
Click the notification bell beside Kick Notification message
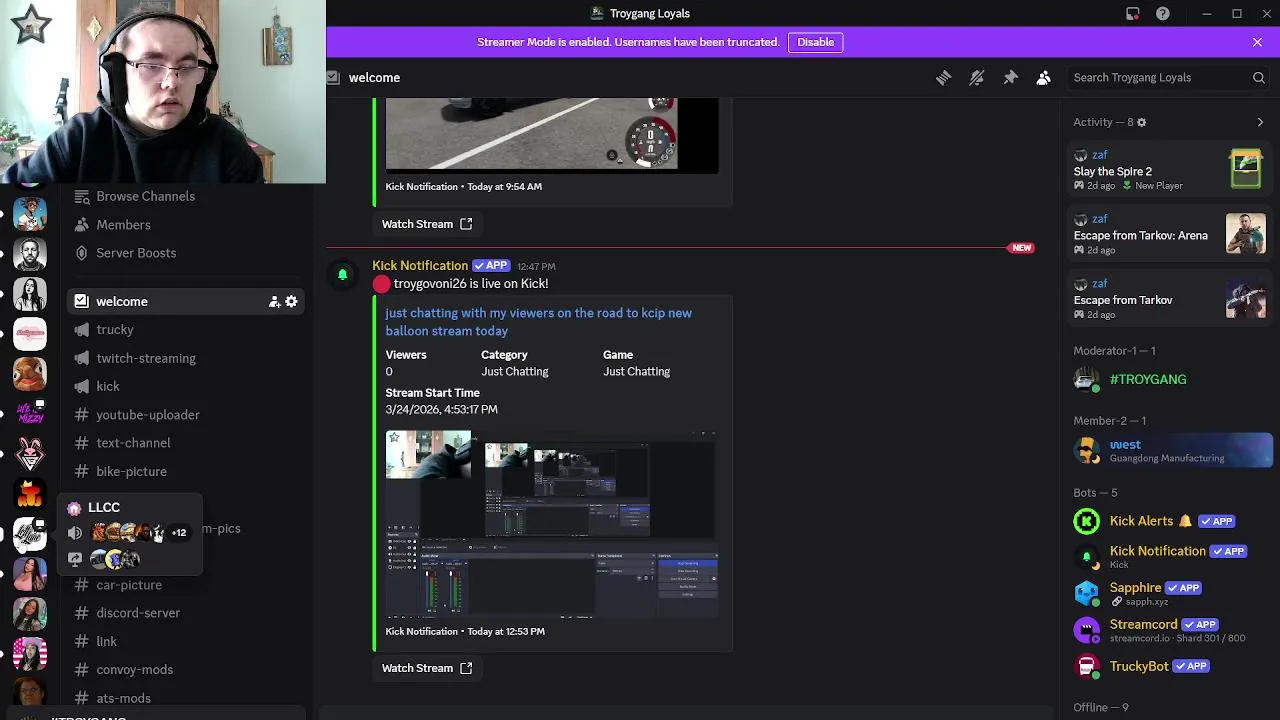(x=342, y=274)
